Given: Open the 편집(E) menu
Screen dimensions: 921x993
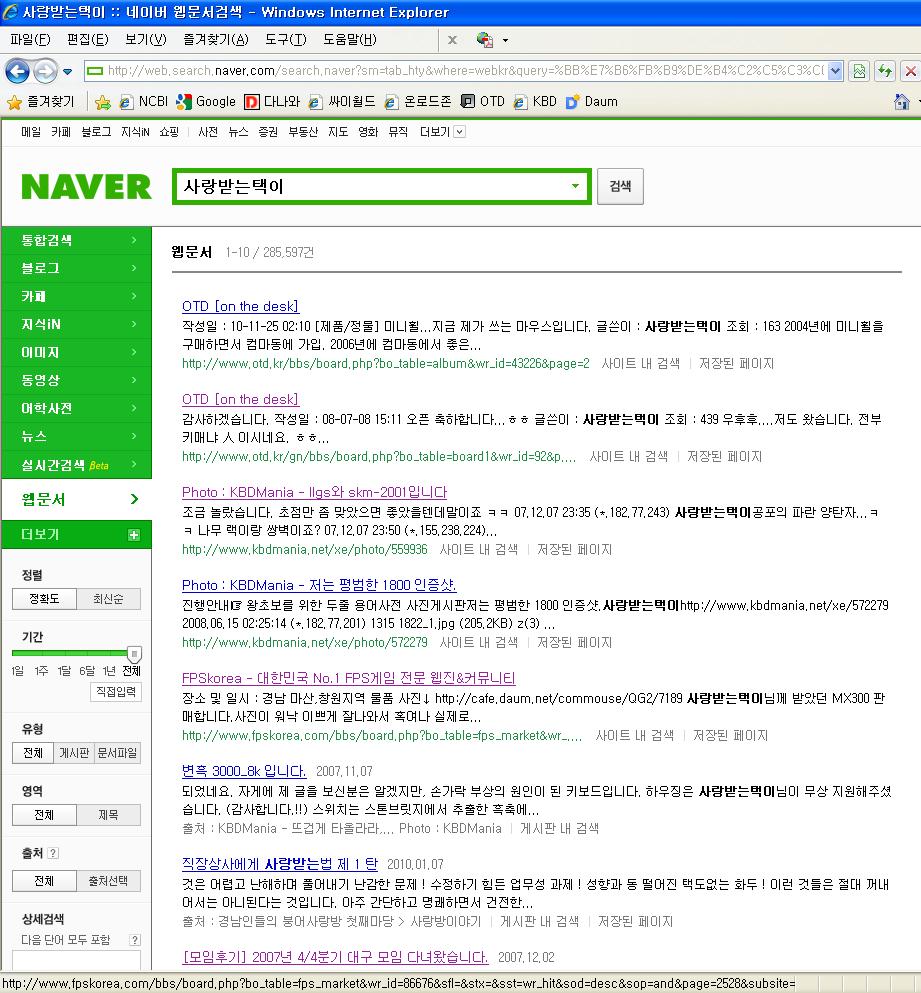Looking at the screenshot, I should [x=88, y=40].
